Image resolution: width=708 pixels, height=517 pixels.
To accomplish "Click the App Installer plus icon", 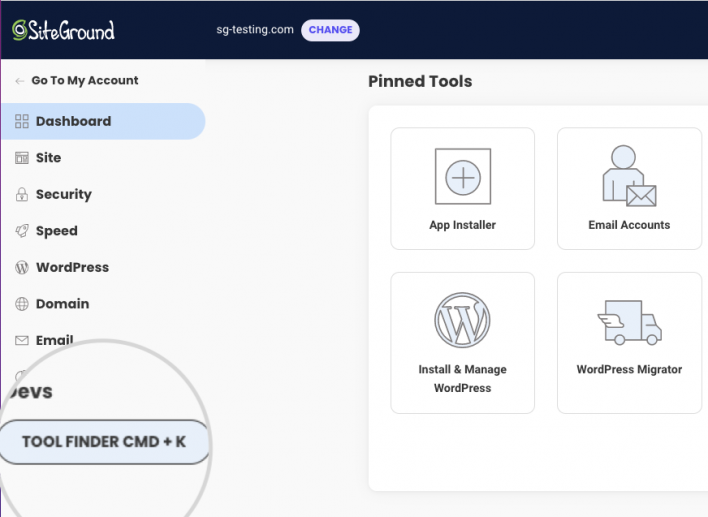I will tap(463, 177).
